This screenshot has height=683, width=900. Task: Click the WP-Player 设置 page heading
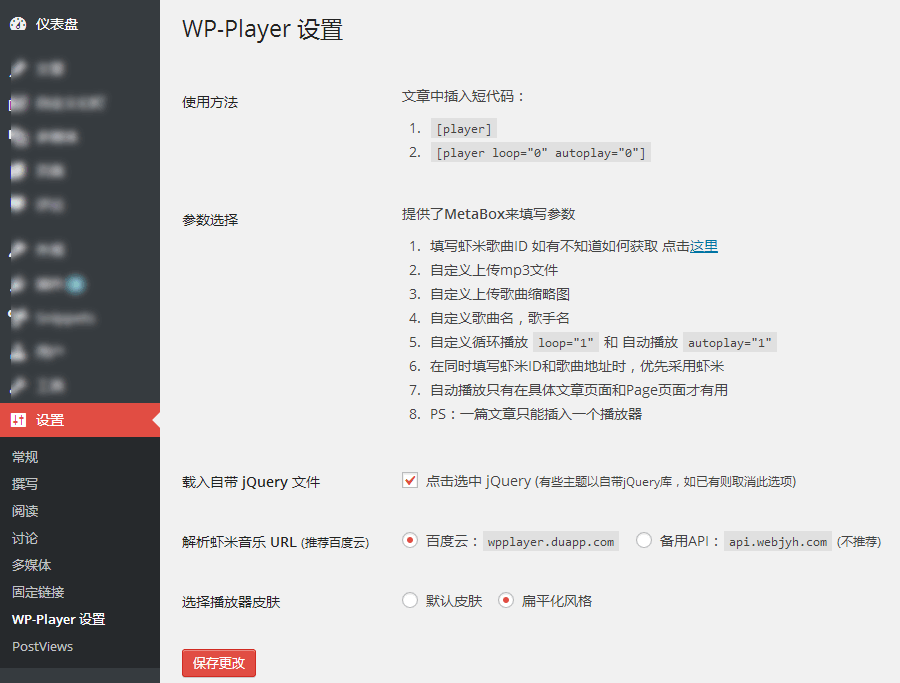coord(262,29)
